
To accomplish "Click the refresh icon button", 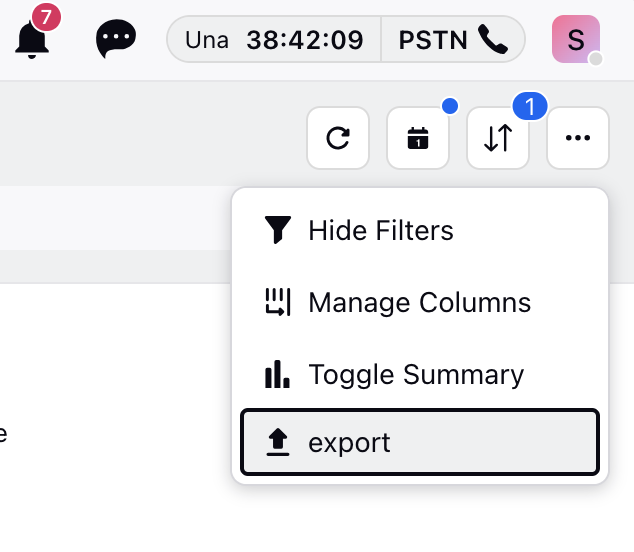I will coord(338,138).
